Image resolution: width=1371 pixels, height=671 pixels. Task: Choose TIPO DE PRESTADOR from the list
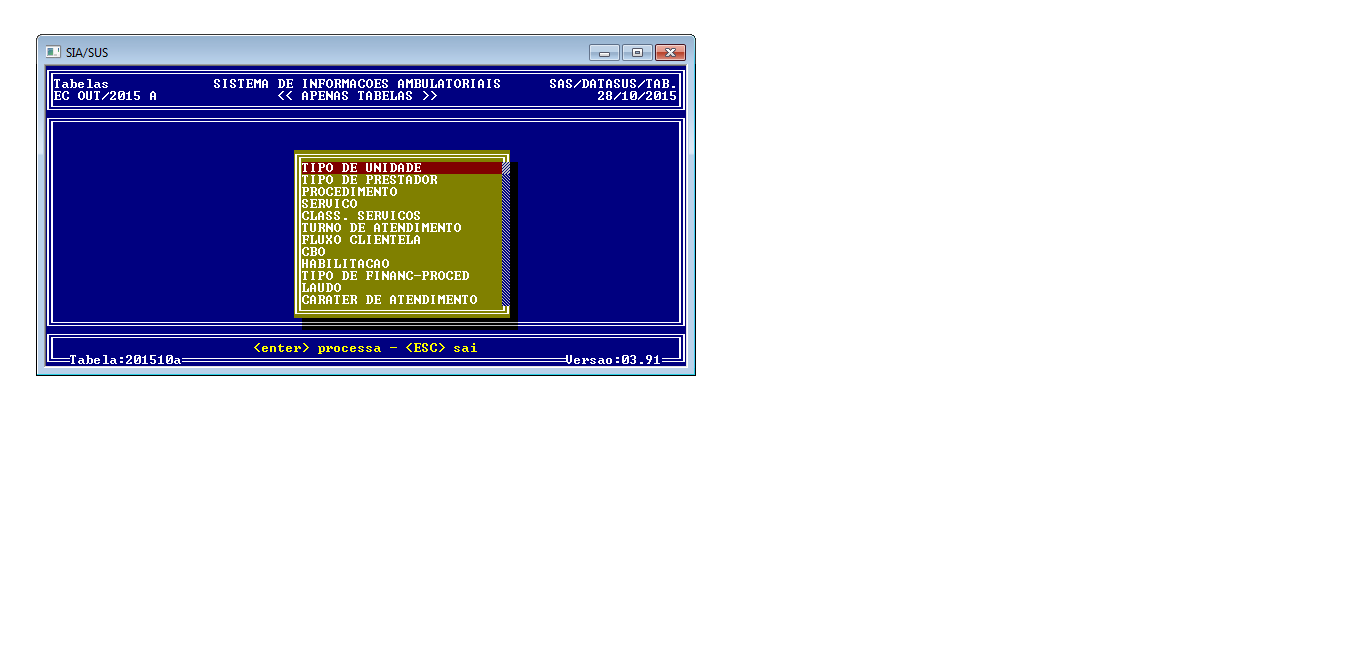point(369,180)
